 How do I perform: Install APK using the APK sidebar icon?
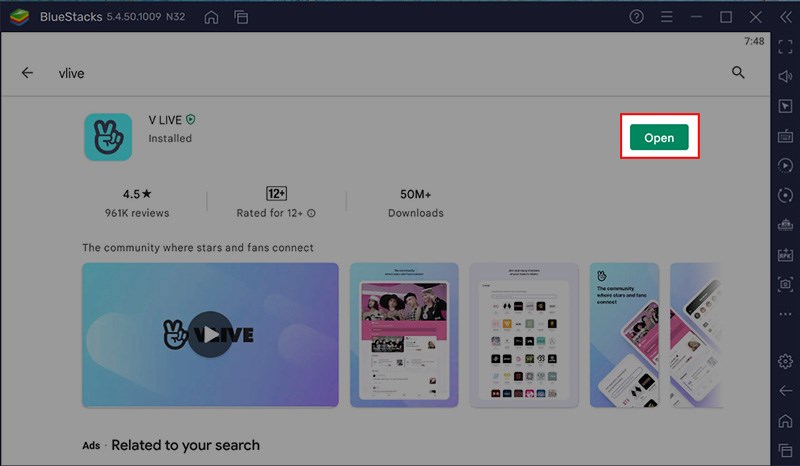pyautogui.click(x=785, y=254)
